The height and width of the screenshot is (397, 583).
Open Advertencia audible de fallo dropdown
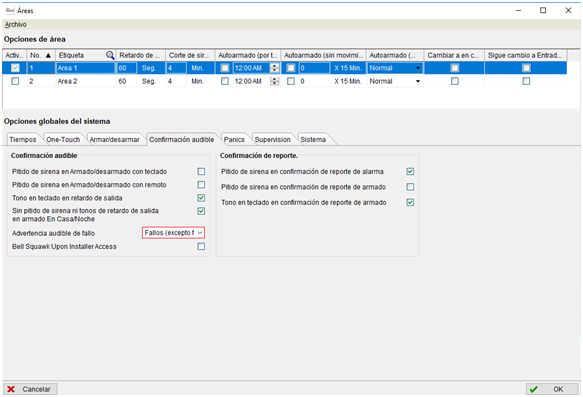tap(173, 233)
